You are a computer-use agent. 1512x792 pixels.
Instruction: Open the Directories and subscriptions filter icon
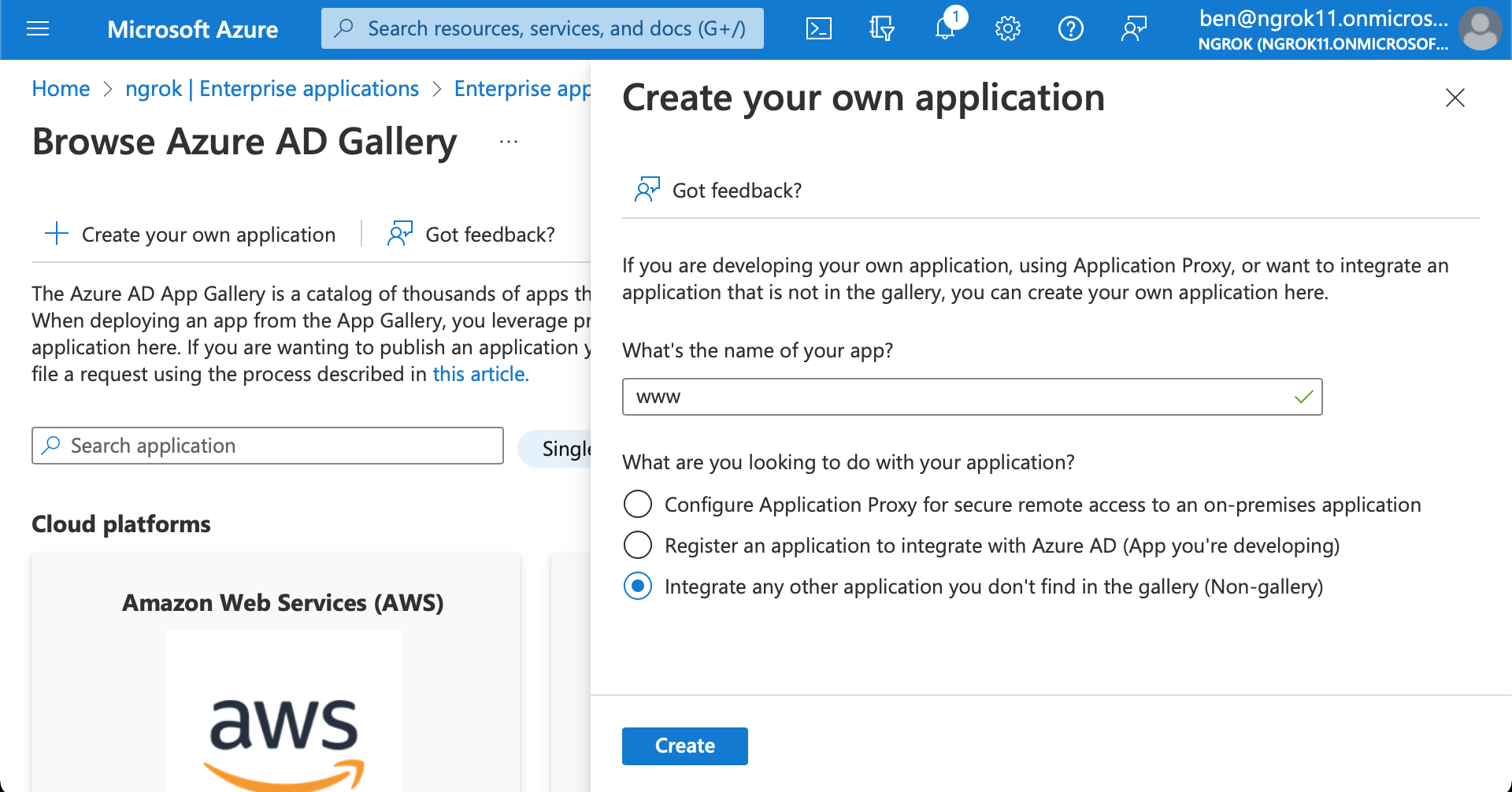tap(882, 29)
